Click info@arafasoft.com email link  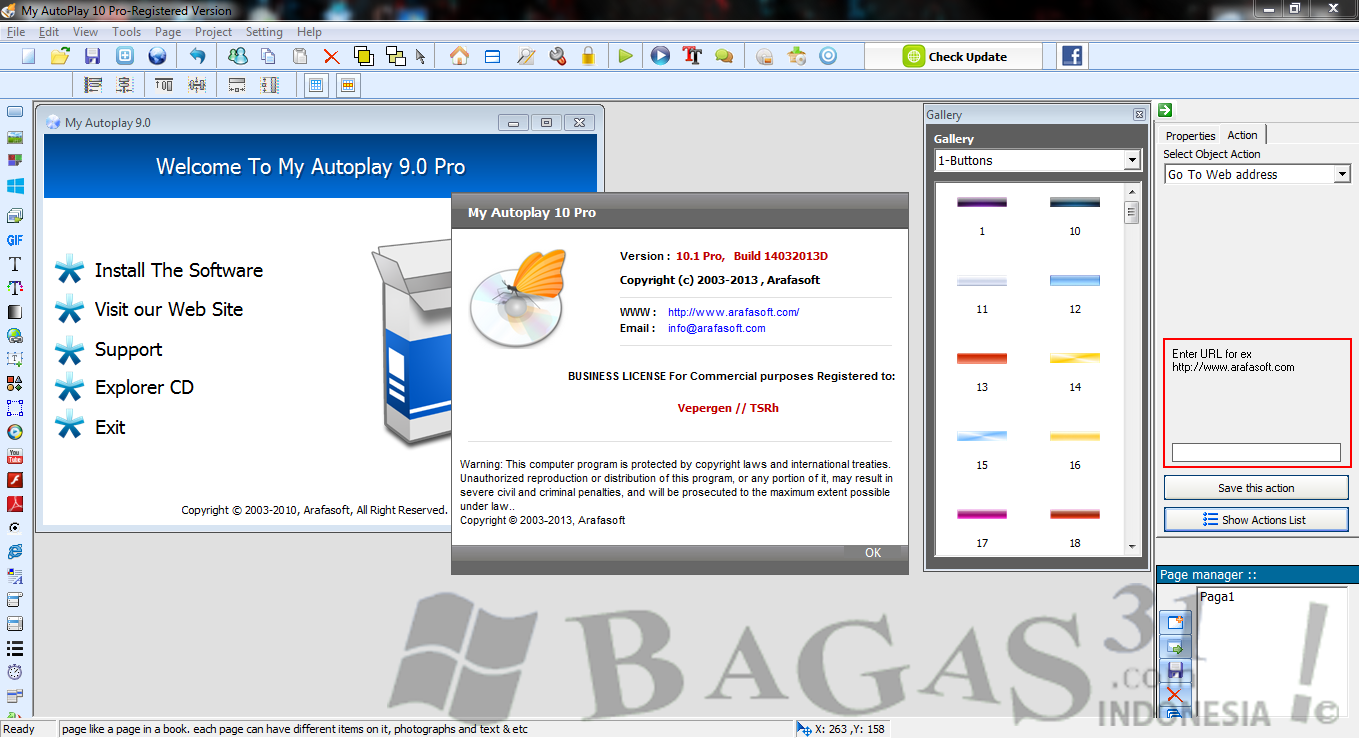coord(716,328)
